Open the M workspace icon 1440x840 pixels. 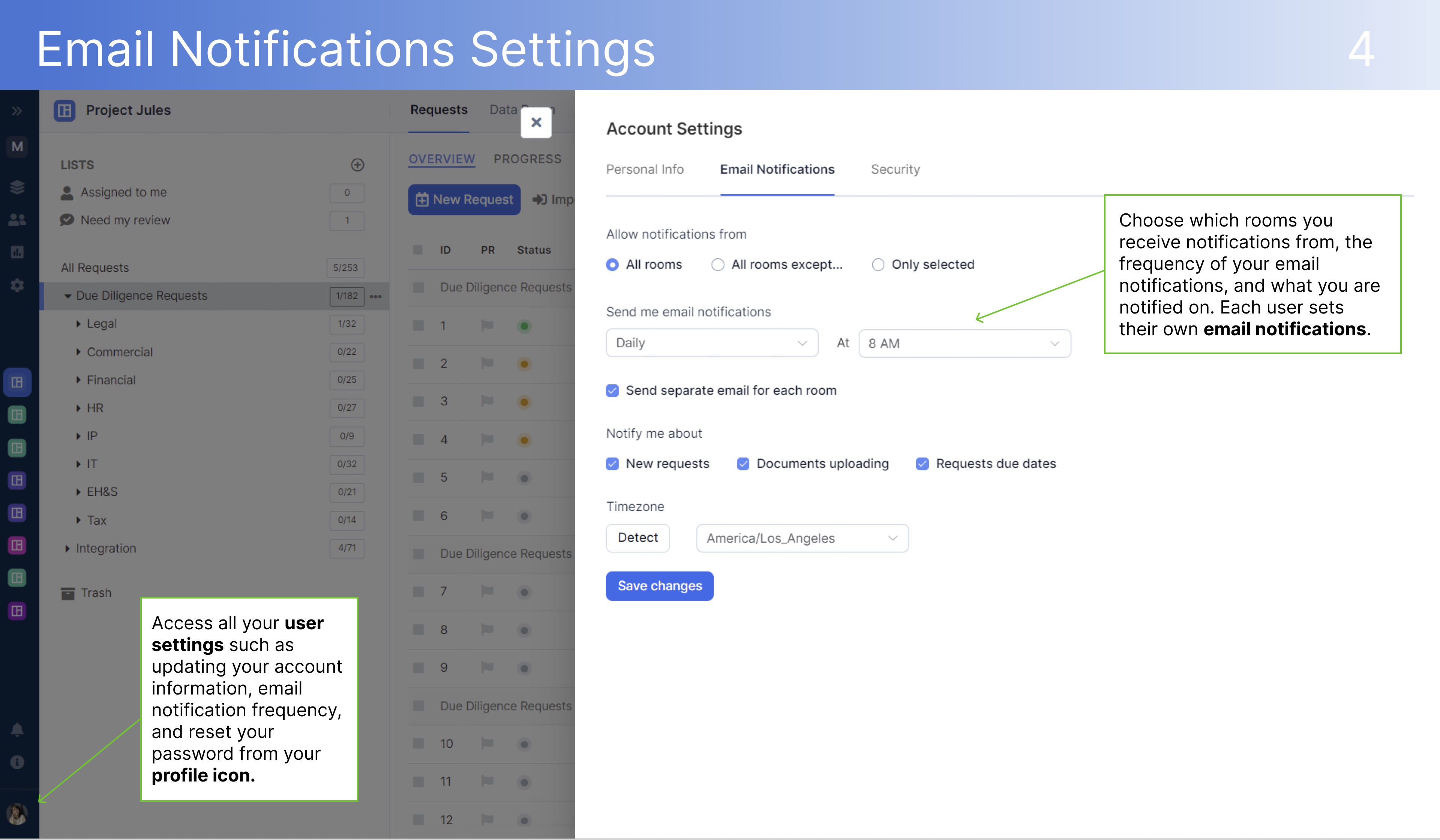pyautogui.click(x=17, y=147)
